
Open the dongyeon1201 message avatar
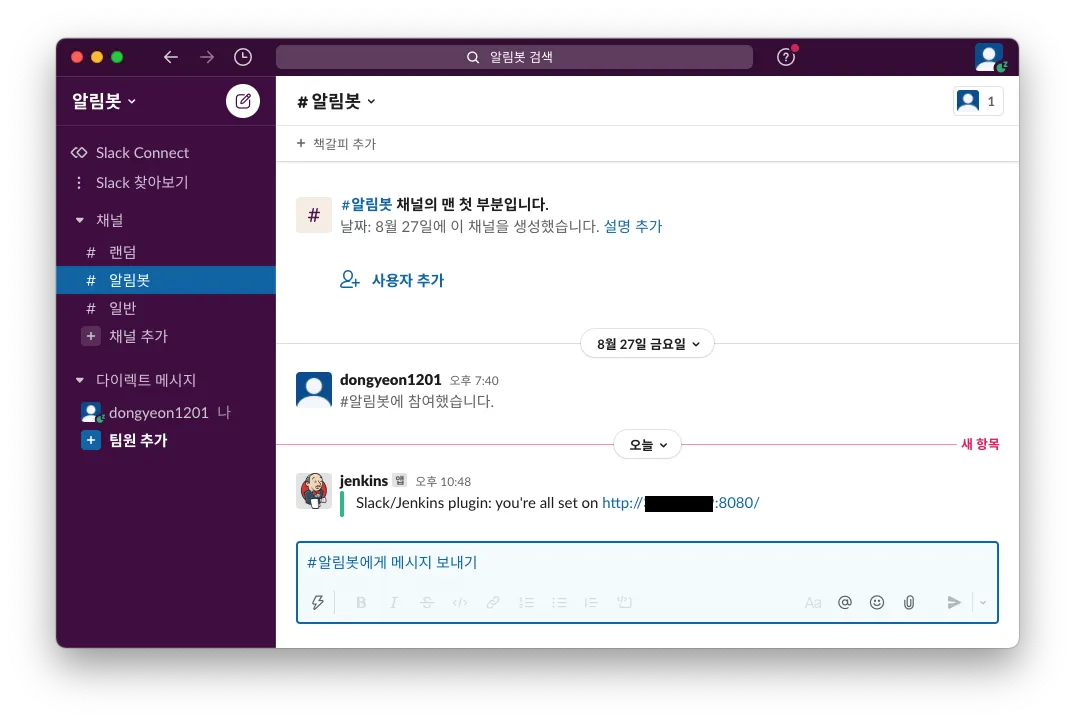(314, 389)
